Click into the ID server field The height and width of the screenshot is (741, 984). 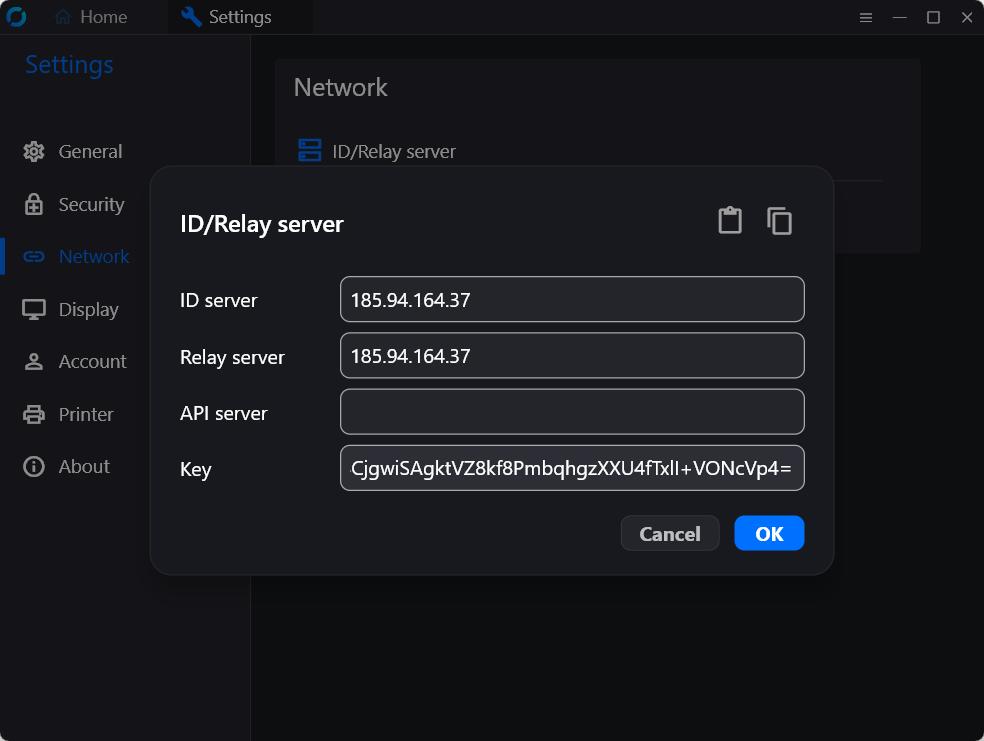pos(572,299)
